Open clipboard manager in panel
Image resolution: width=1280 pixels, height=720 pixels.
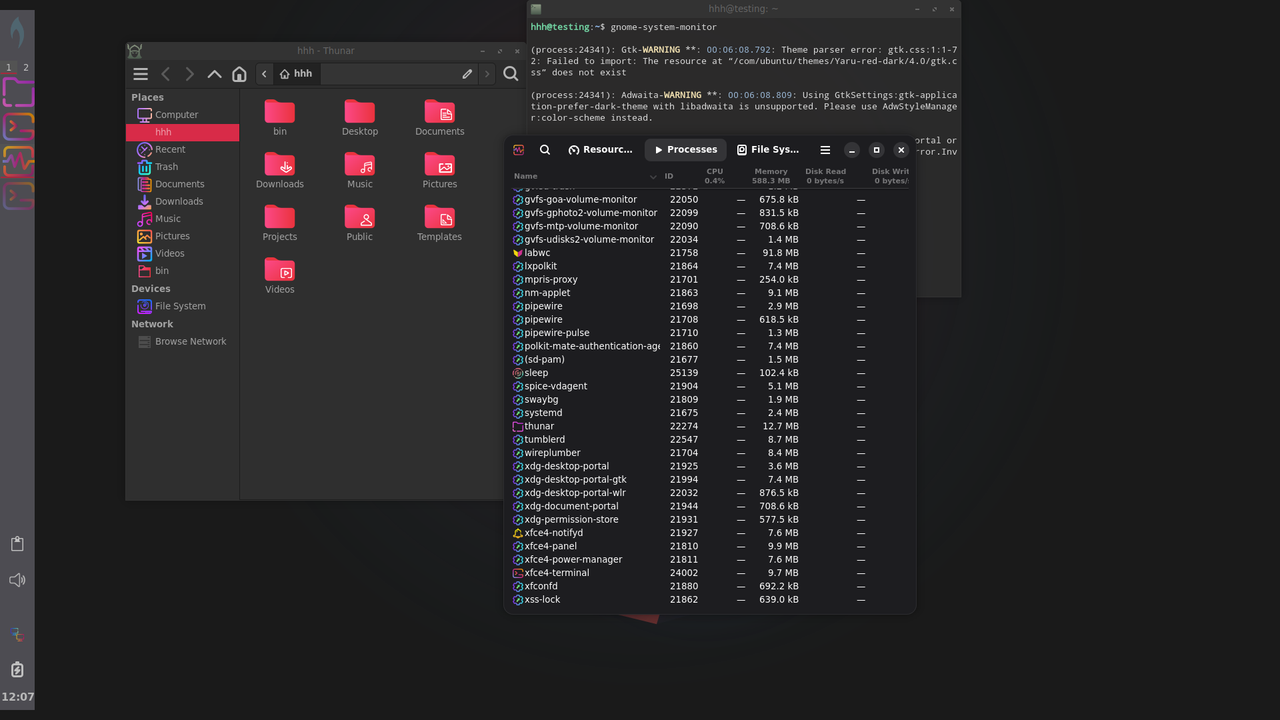tap(17, 544)
